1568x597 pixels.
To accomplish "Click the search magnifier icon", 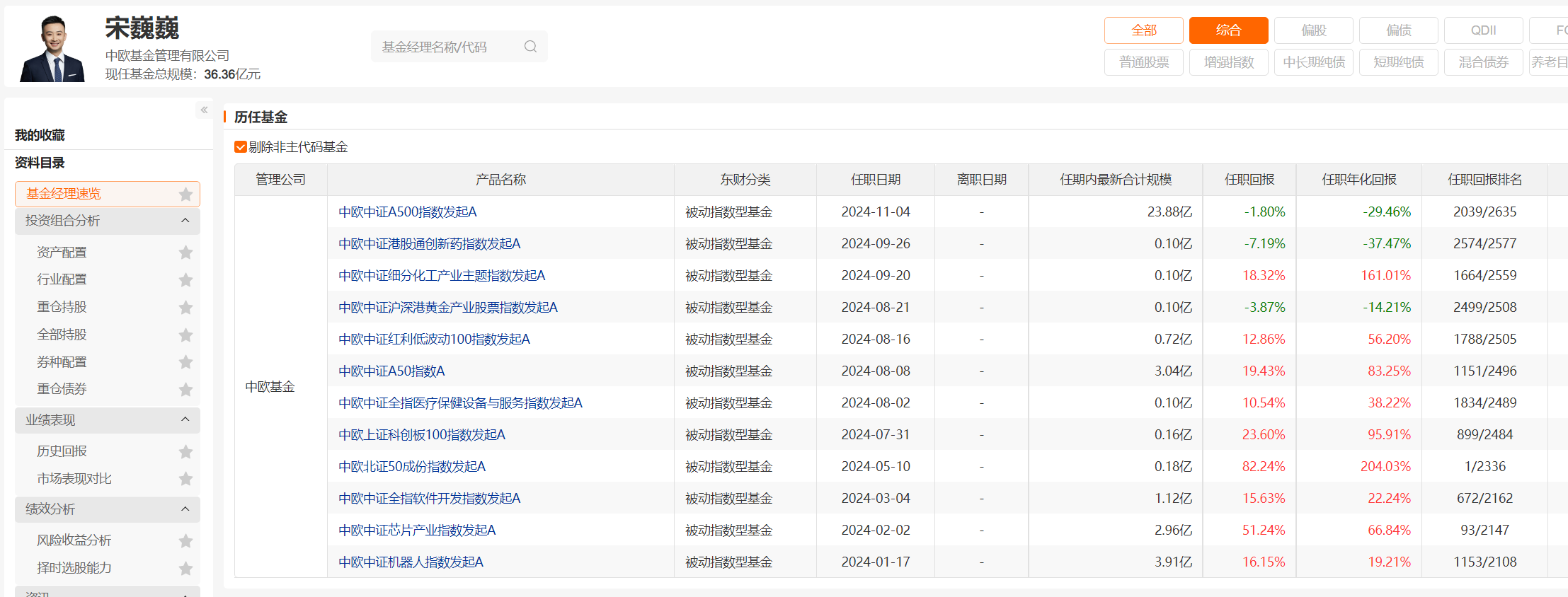I will click(530, 47).
